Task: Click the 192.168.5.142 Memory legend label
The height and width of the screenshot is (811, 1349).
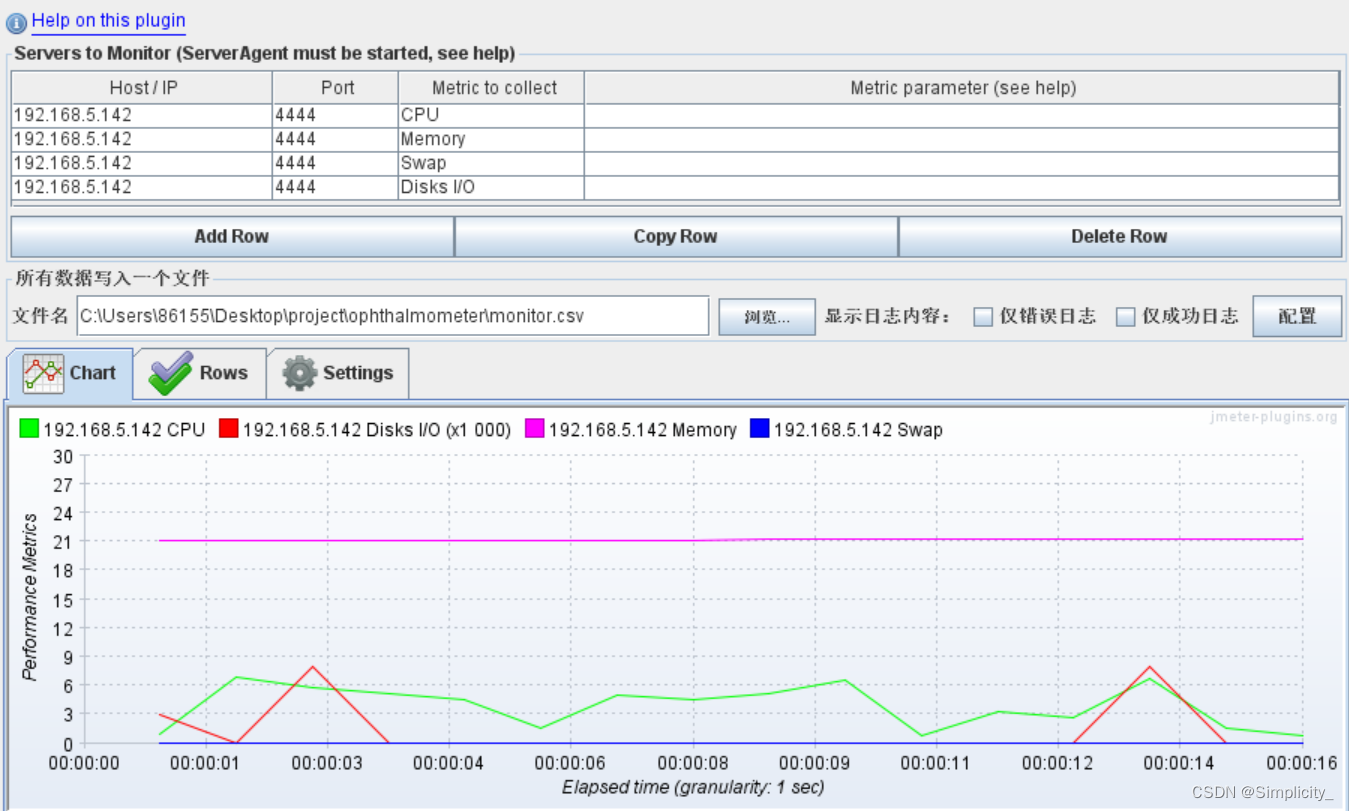Action: pos(643,430)
